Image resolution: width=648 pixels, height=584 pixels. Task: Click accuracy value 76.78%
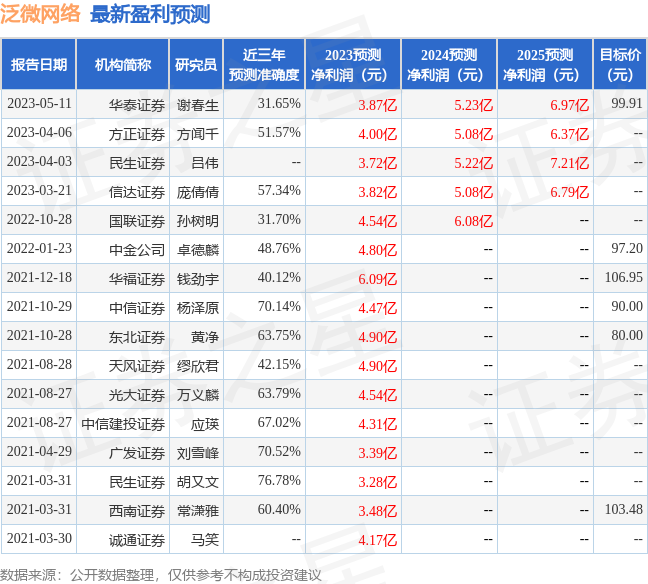coord(279,481)
